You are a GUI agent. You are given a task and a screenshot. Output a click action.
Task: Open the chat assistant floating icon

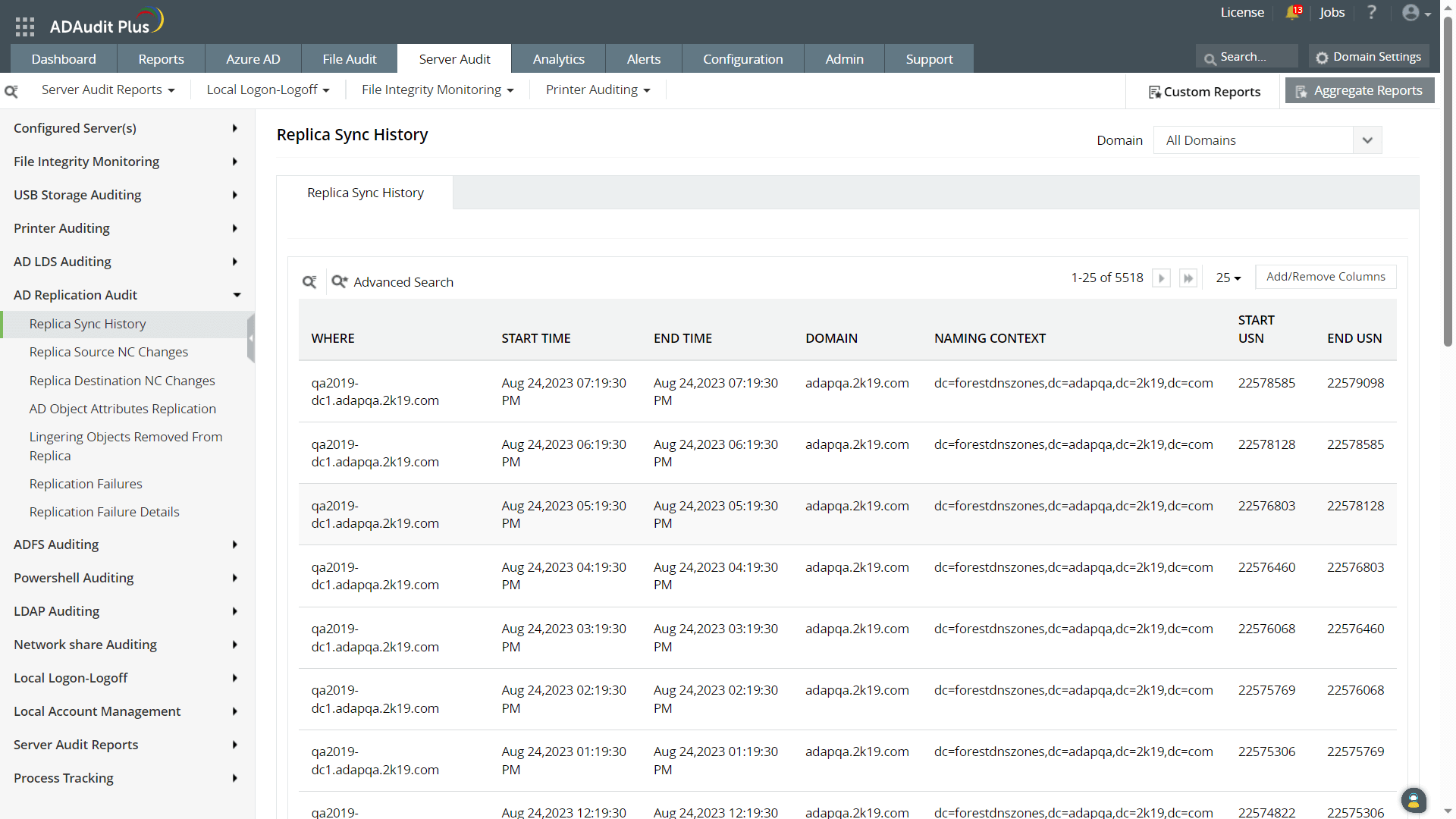1414,800
